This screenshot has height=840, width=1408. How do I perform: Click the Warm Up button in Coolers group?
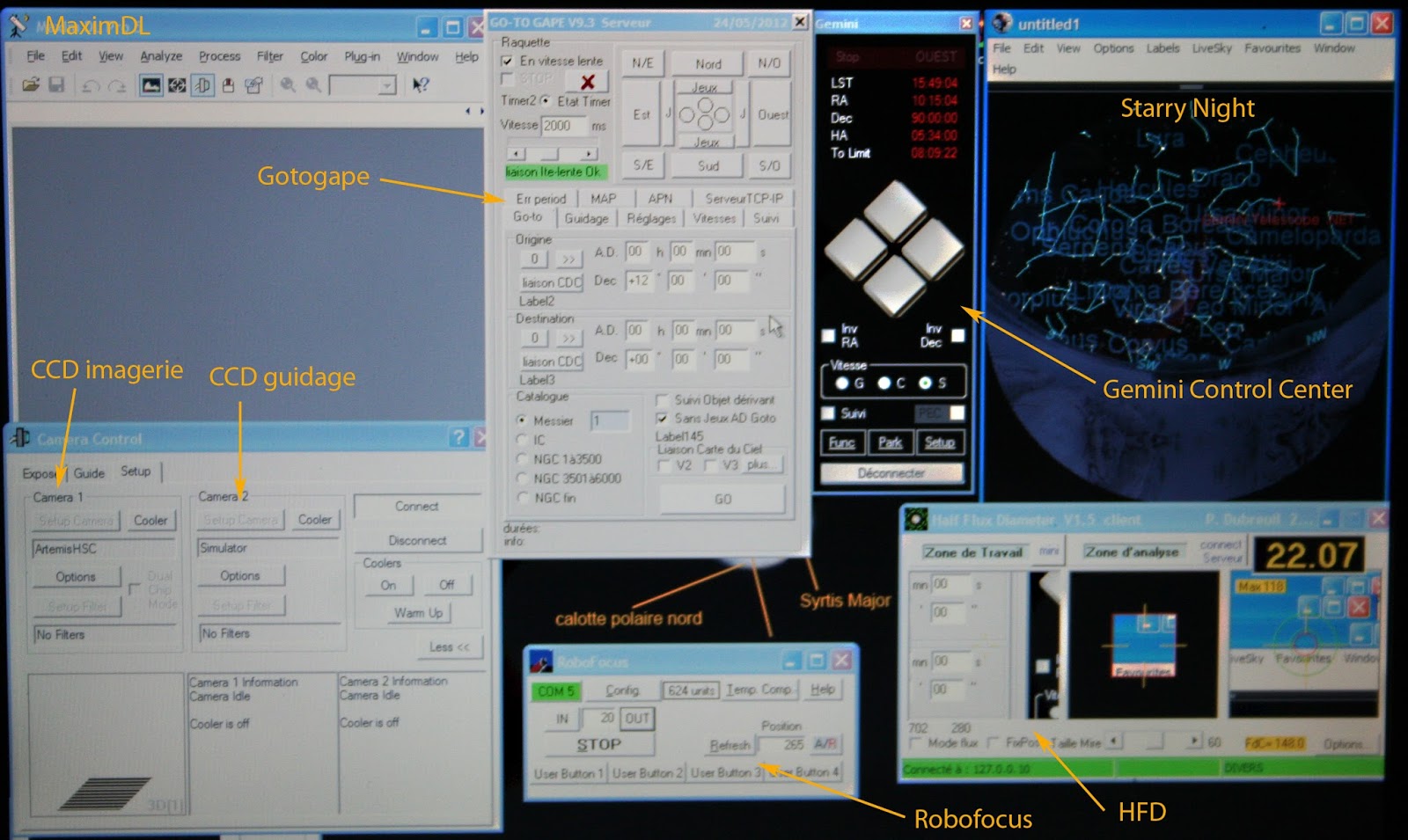tap(418, 613)
